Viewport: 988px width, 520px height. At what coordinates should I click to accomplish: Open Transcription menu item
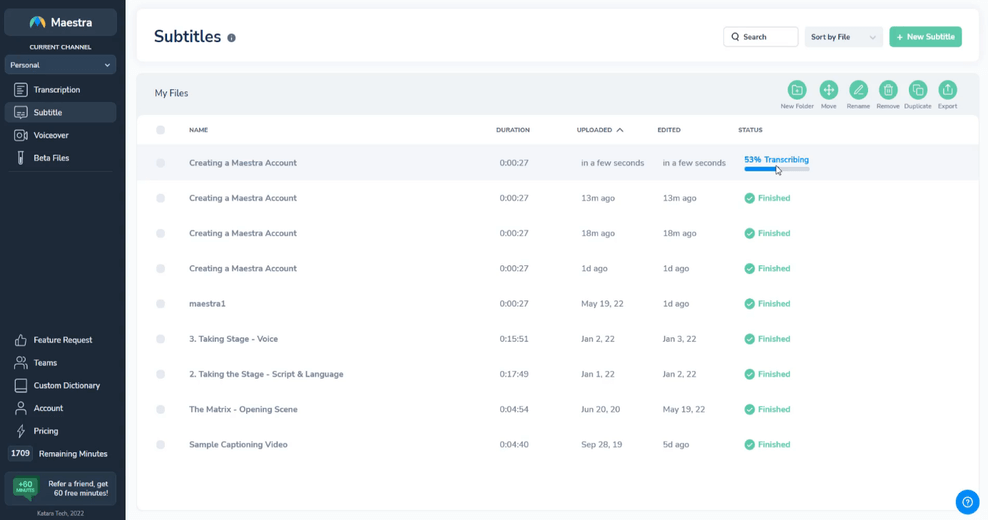(x=57, y=90)
